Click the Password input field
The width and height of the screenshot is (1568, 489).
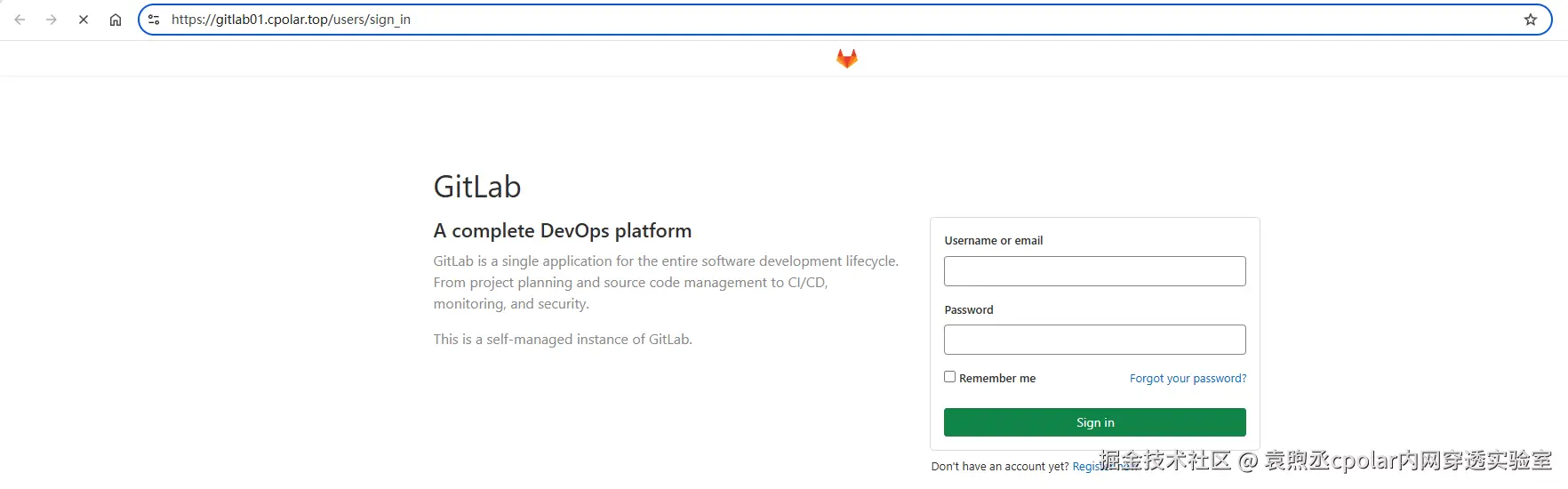point(1095,340)
